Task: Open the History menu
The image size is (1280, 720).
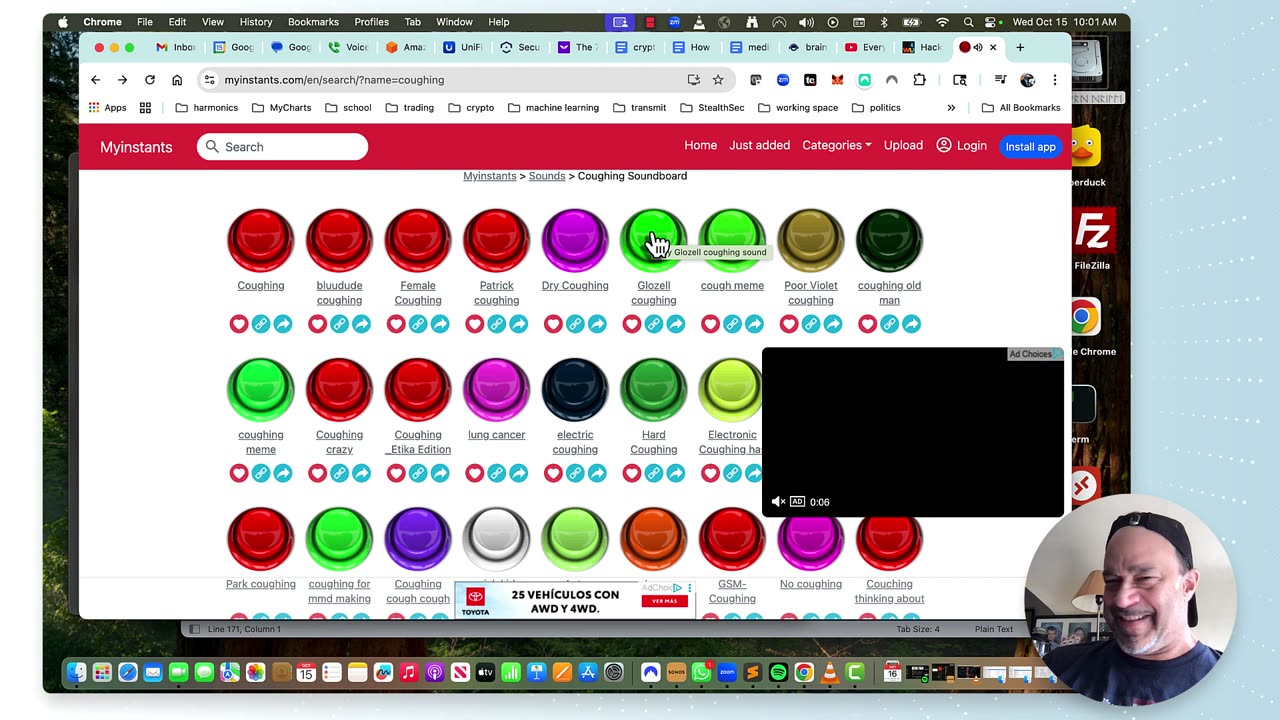Action: [x=256, y=22]
